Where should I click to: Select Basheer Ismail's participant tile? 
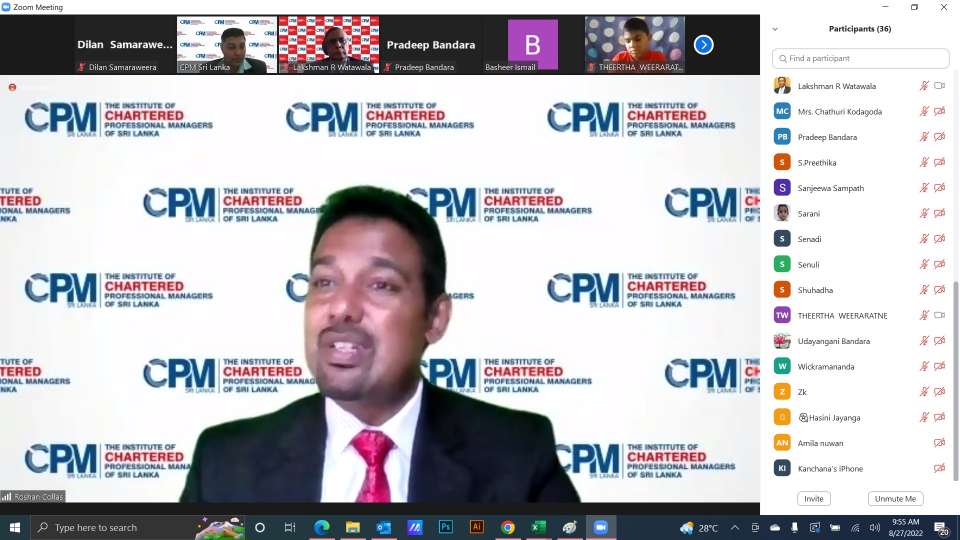(533, 44)
